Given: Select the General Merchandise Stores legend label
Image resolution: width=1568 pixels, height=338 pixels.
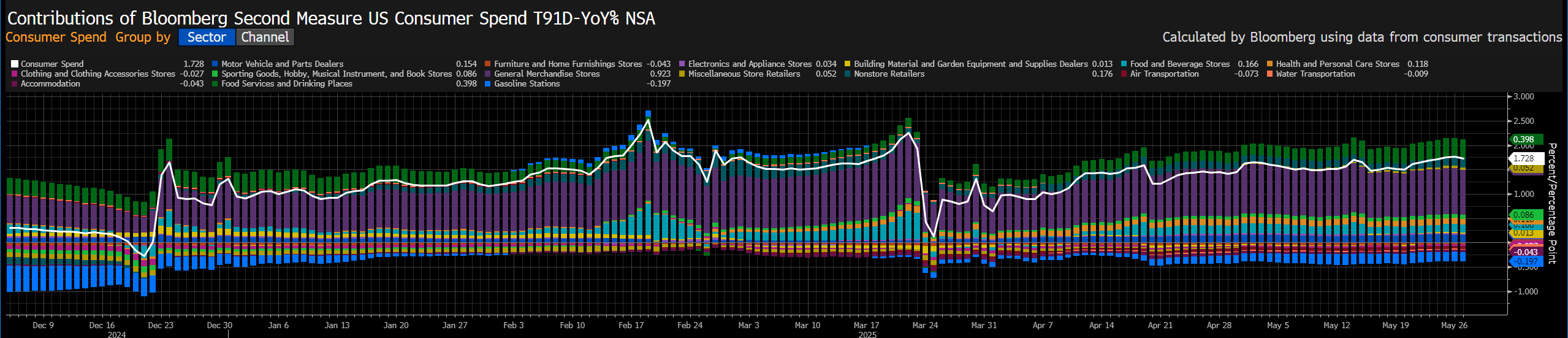Looking at the screenshot, I should 547,74.
